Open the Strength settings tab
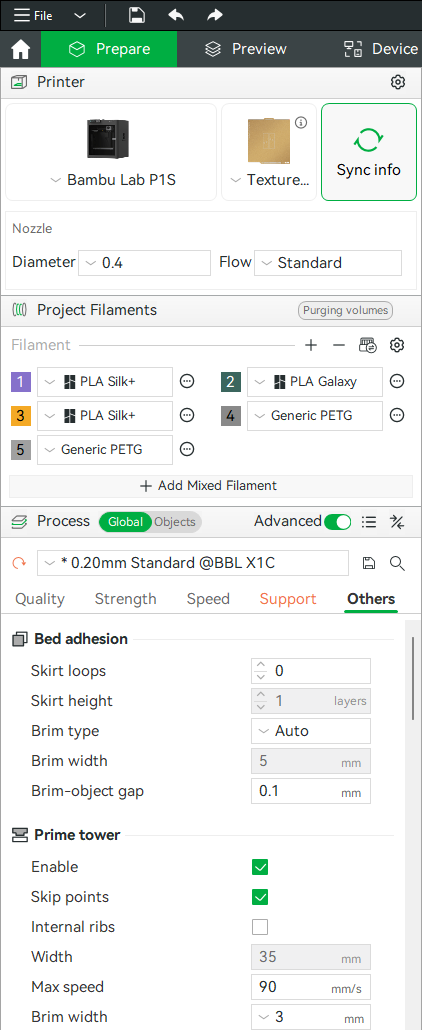This screenshot has width=422, height=1030. [126, 599]
